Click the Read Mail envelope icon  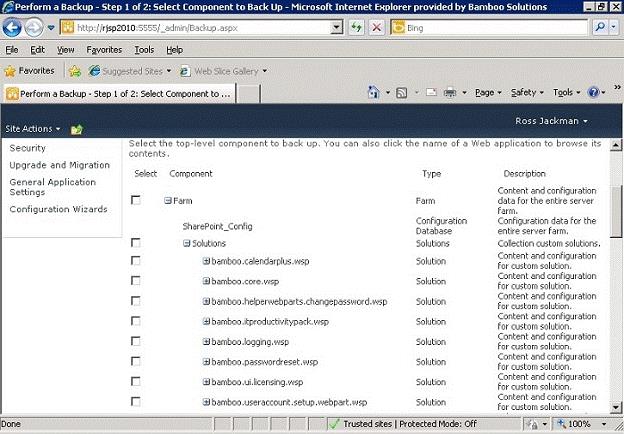[x=432, y=93]
